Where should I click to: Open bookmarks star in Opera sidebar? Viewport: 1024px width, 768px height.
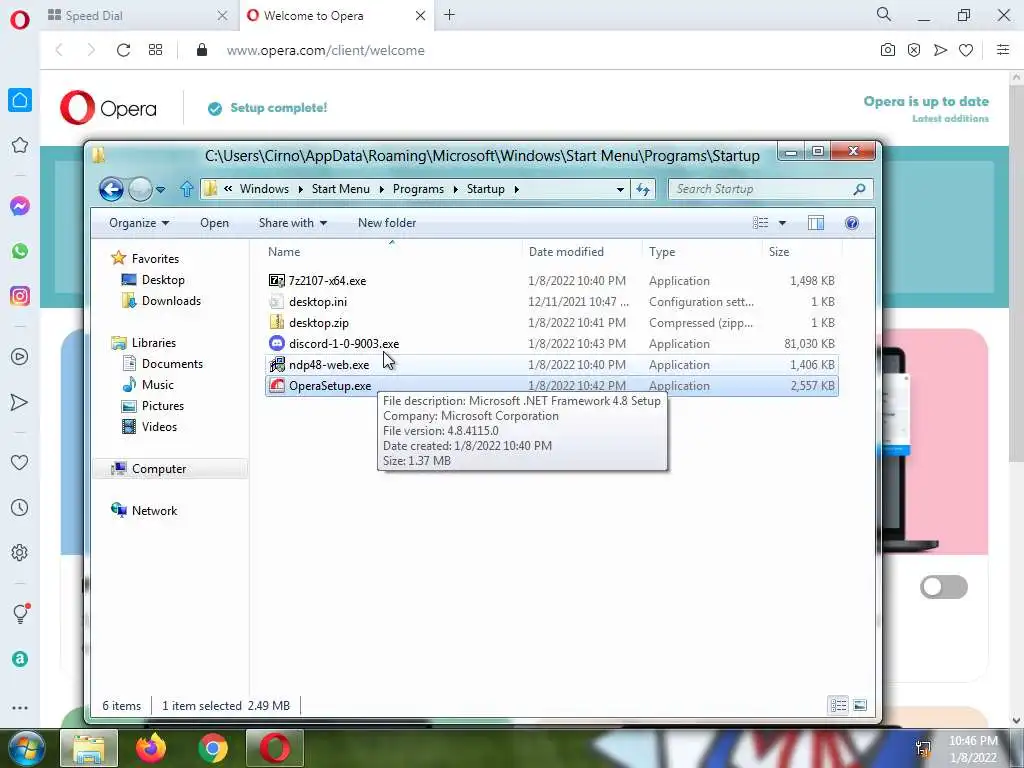(20, 146)
